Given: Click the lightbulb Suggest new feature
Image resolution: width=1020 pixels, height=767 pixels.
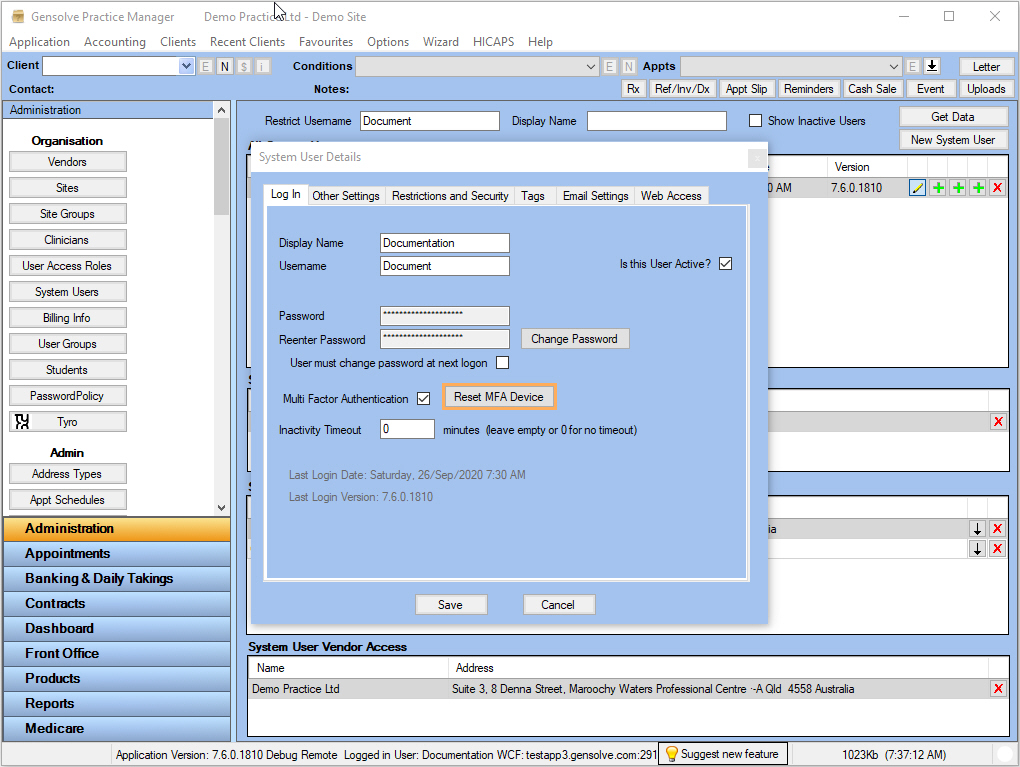Looking at the screenshot, I should tap(724, 754).
